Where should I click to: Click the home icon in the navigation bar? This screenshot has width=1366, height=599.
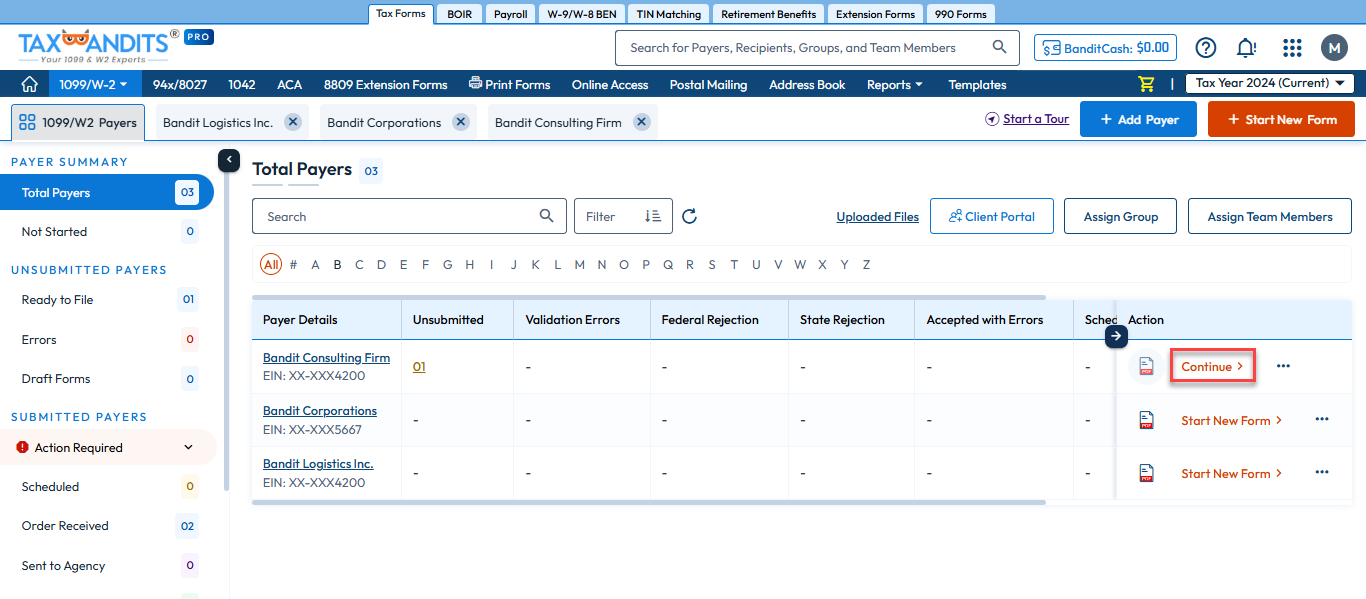[x=30, y=84]
